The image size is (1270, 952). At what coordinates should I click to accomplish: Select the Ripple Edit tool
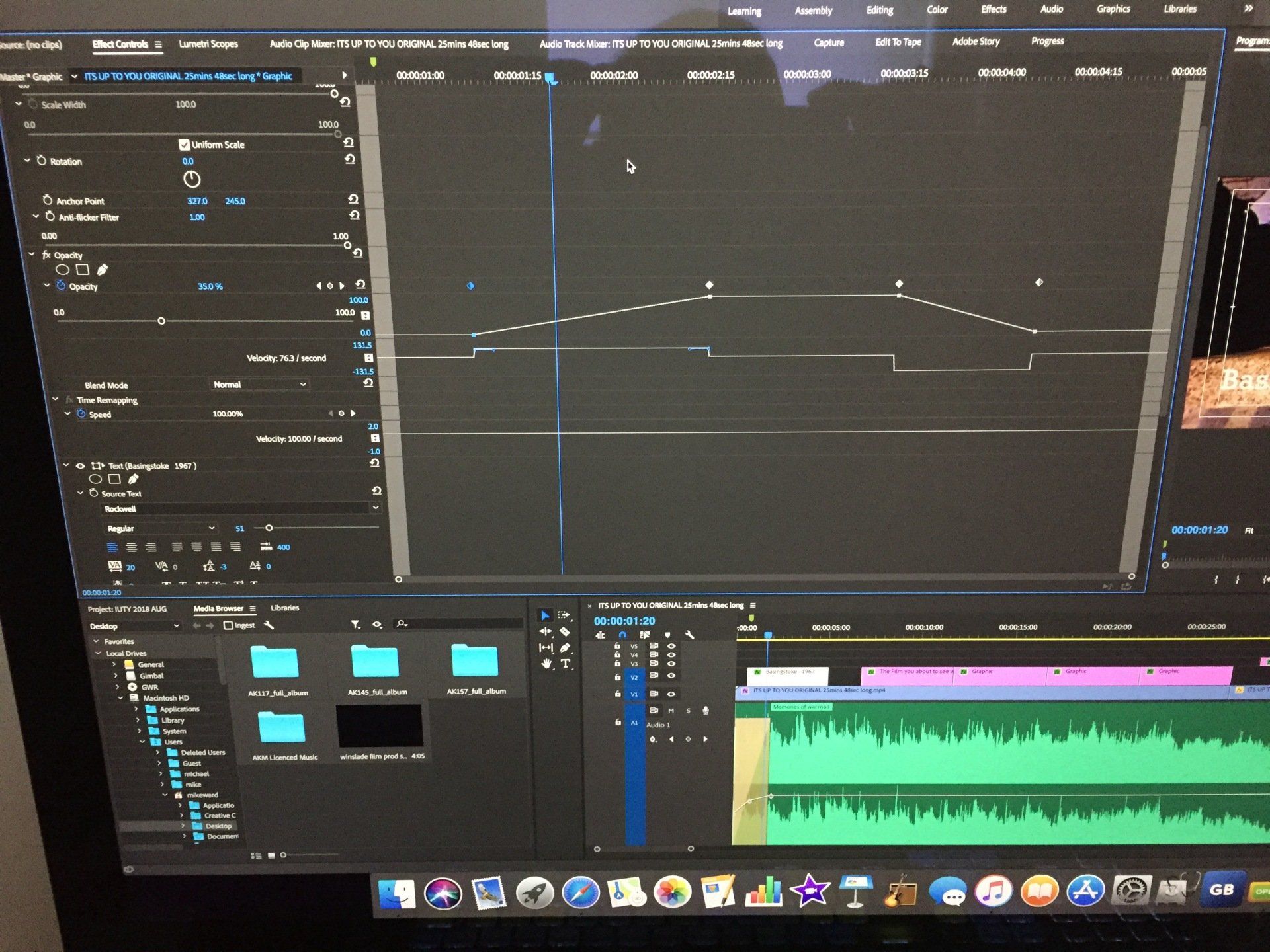pos(546,632)
